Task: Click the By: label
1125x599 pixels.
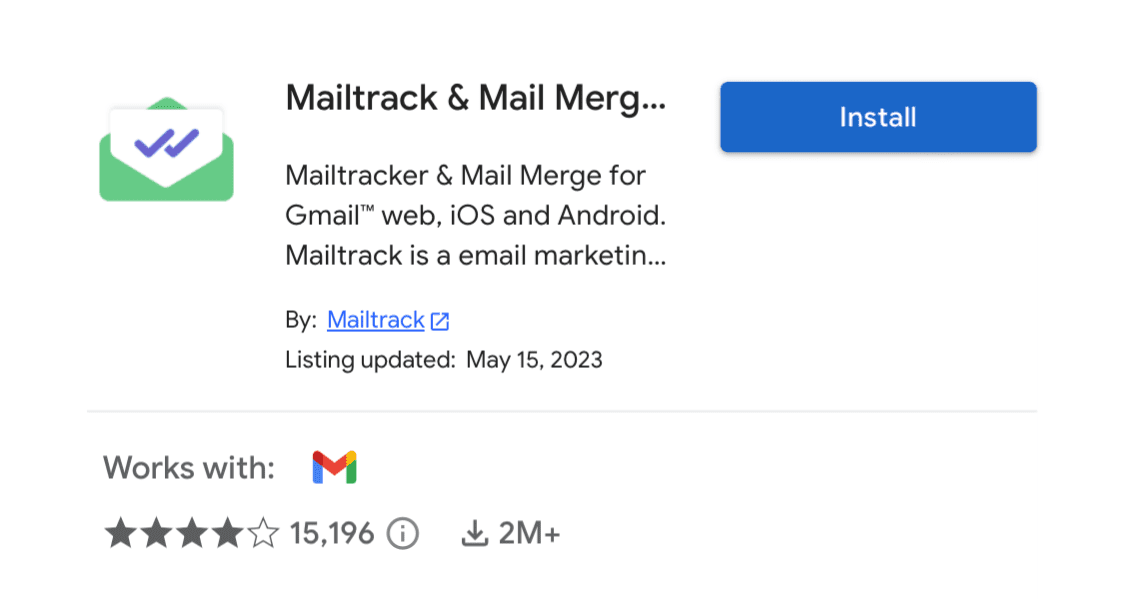Action: (301, 320)
